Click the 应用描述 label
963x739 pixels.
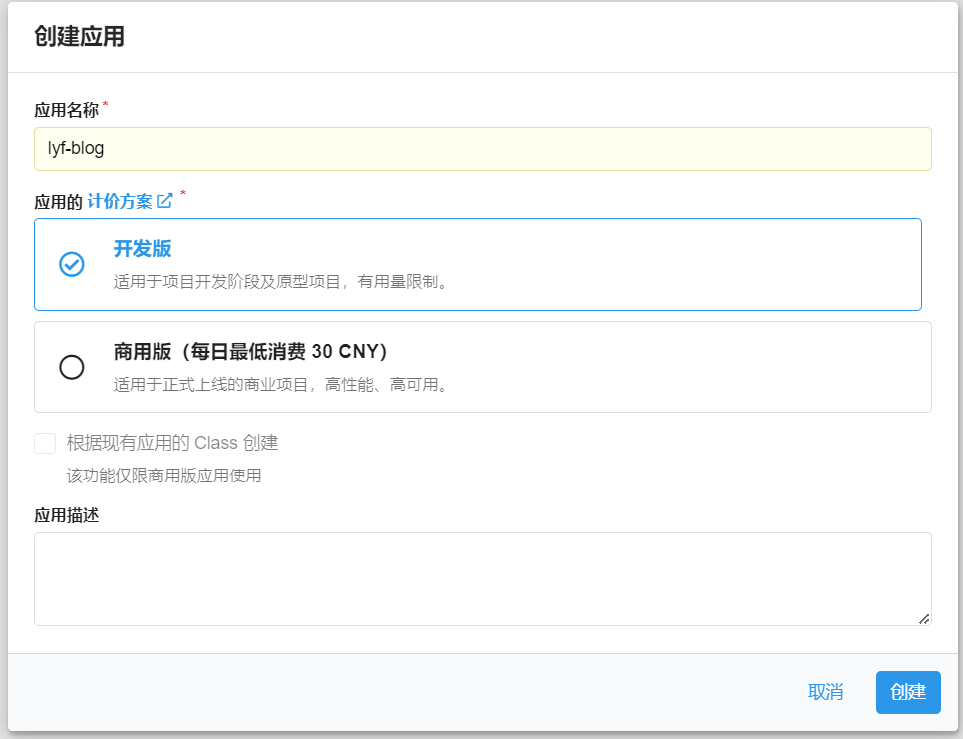pyautogui.click(x=67, y=515)
